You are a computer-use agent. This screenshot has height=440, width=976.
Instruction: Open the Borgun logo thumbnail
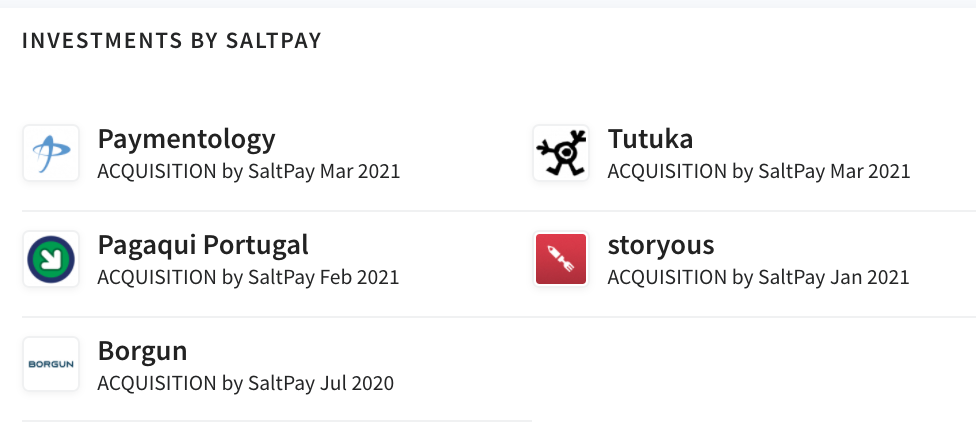pos(51,364)
